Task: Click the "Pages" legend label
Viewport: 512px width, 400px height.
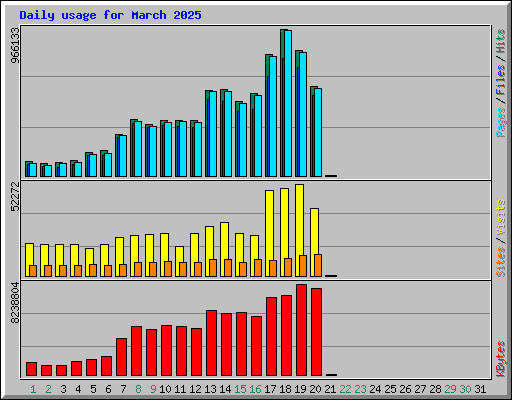Action: click(500, 122)
